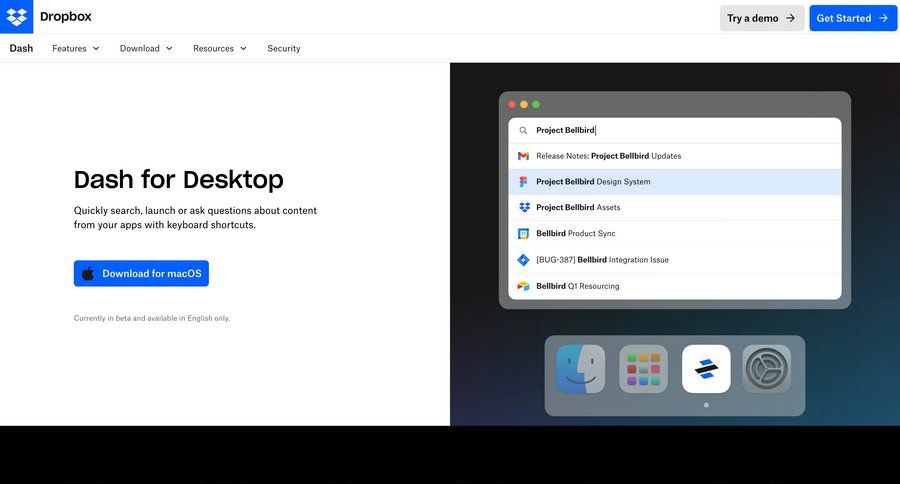Open Finder in the dock

pyautogui.click(x=580, y=369)
